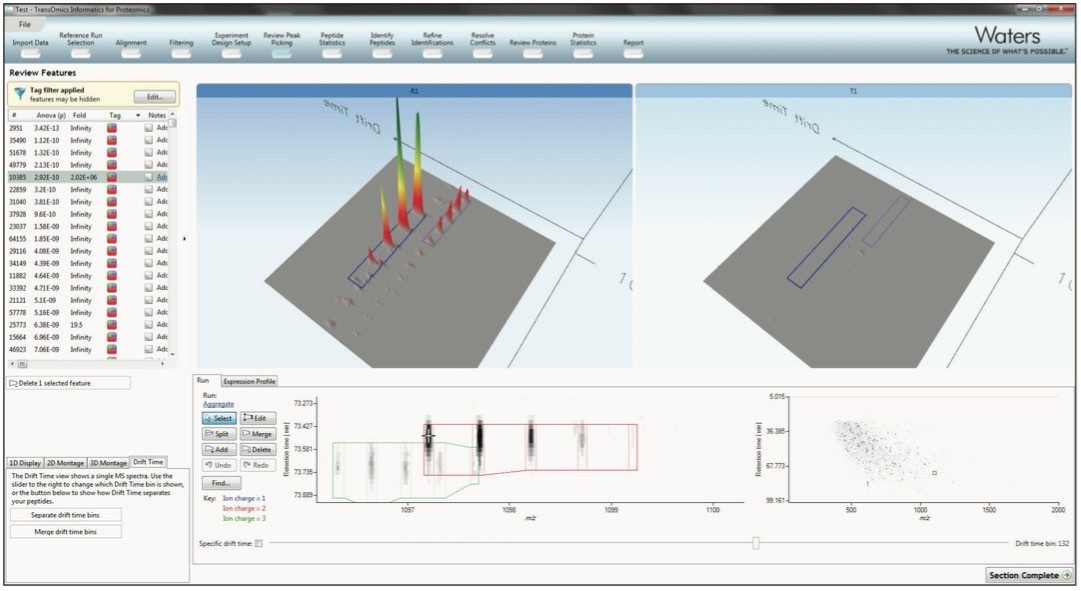Switch to the Expression Profile tab
Screen dimensions: 1081x591
[x=250, y=381]
